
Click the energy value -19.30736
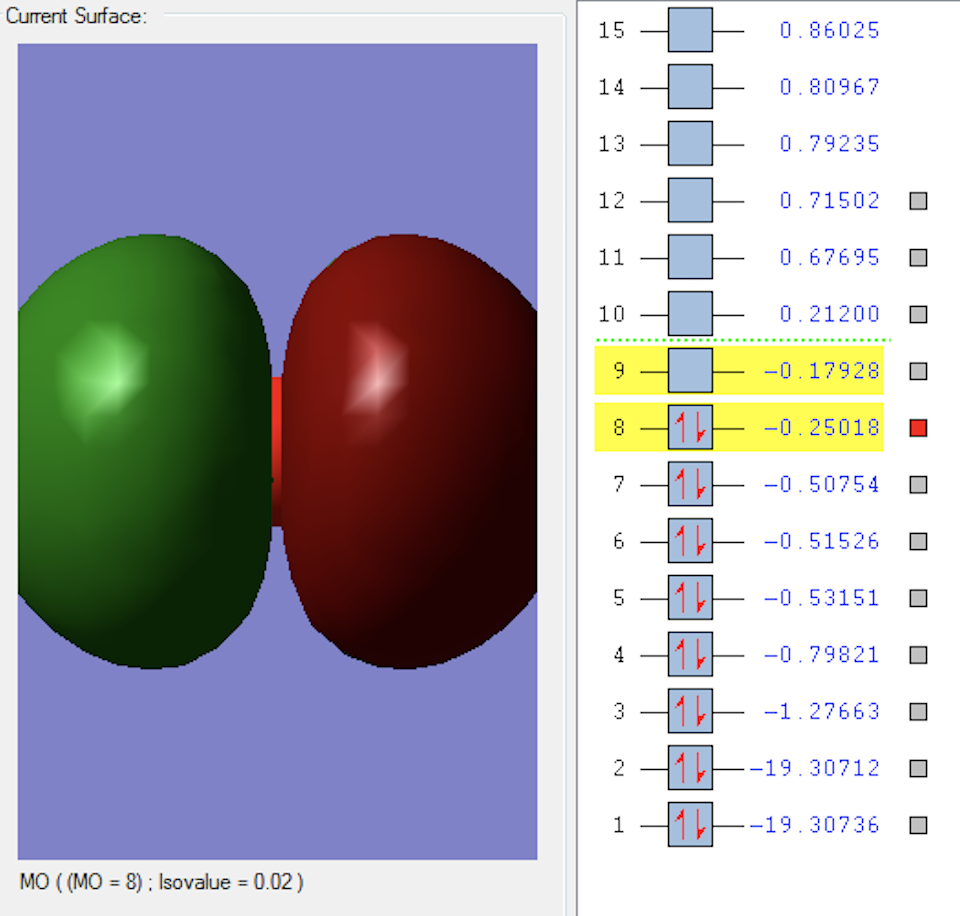[814, 825]
